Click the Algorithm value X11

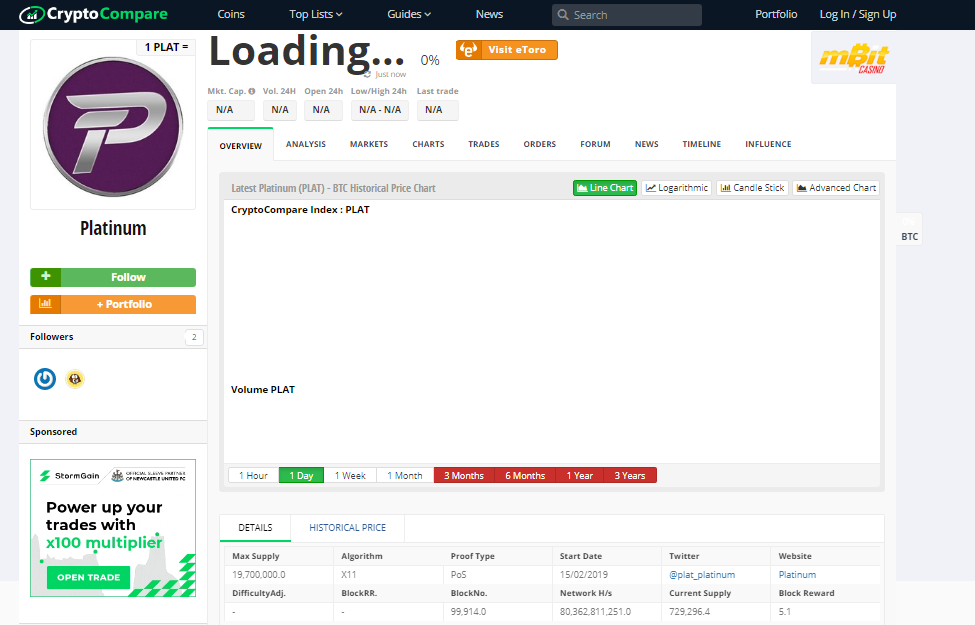click(x=349, y=575)
